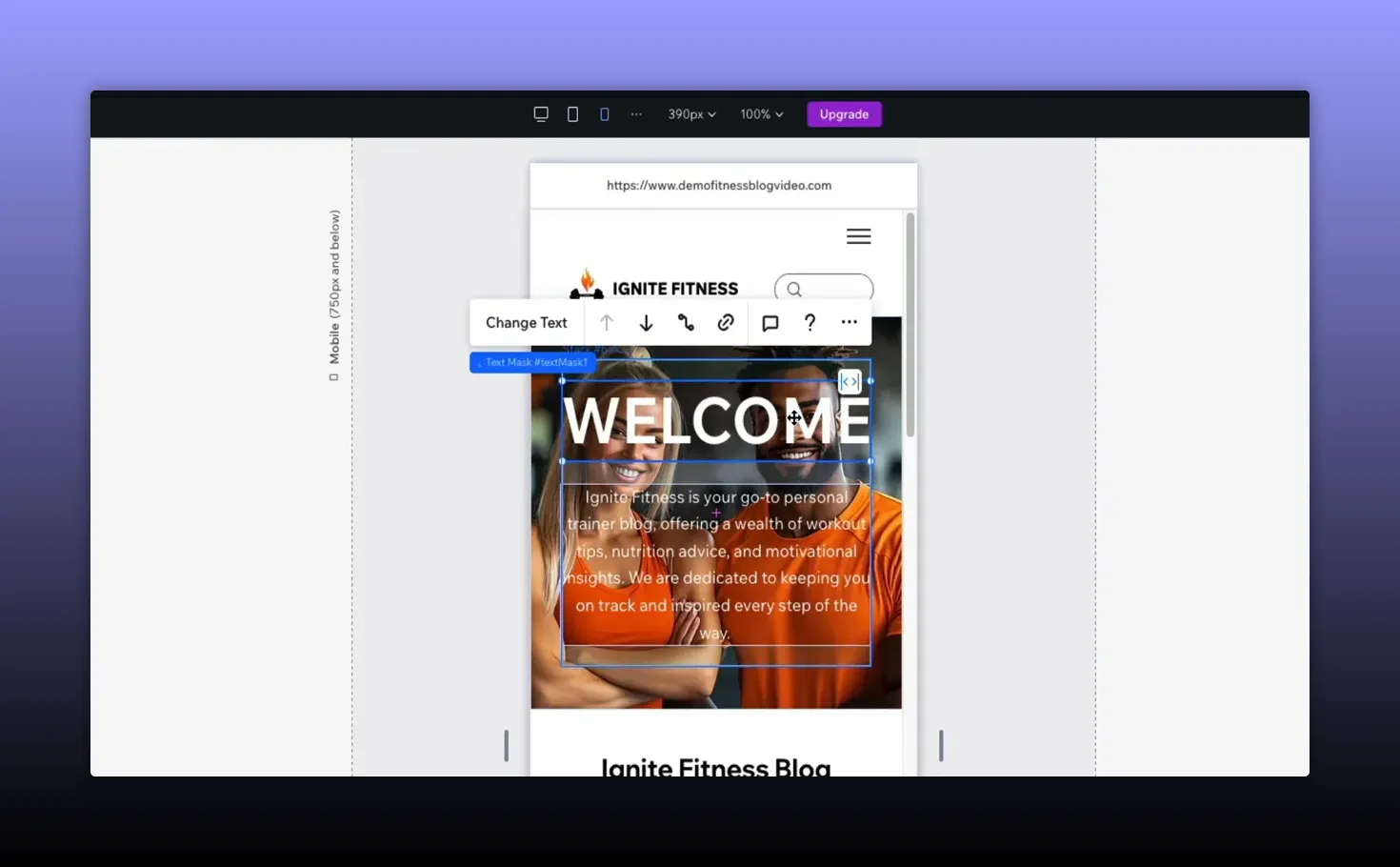
Task: Click the left canvas resize handle bar
Action: (x=506, y=745)
